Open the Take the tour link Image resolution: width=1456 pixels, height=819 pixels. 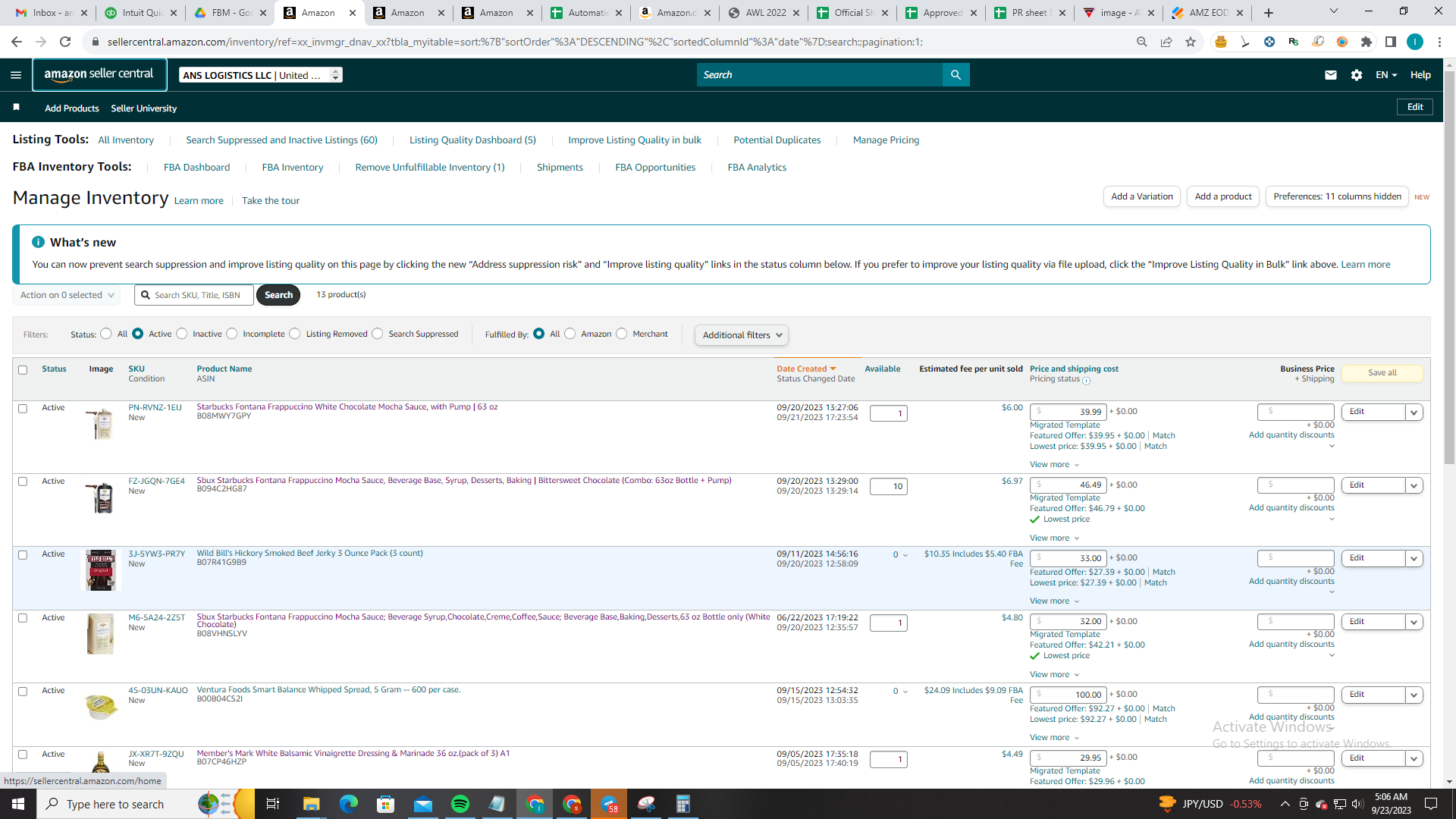point(271,201)
